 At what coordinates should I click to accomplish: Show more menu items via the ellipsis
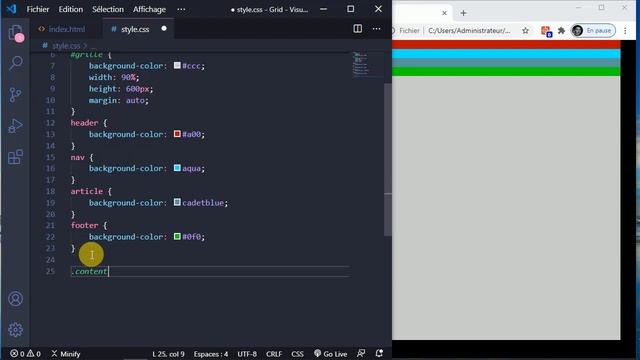[181, 9]
